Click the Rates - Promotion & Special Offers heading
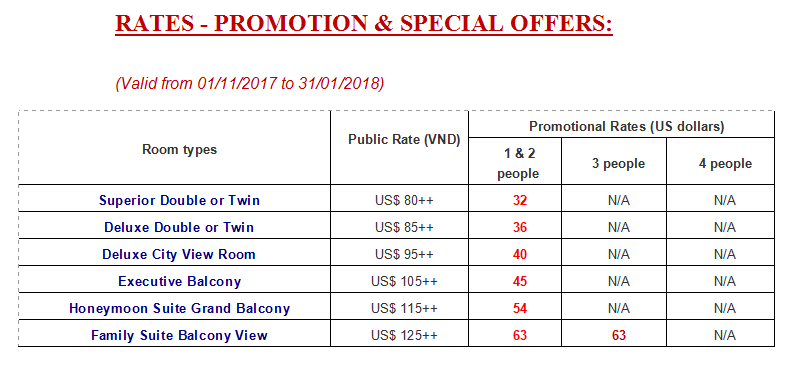Viewport: 795px width, 367px height. pos(364,24)
